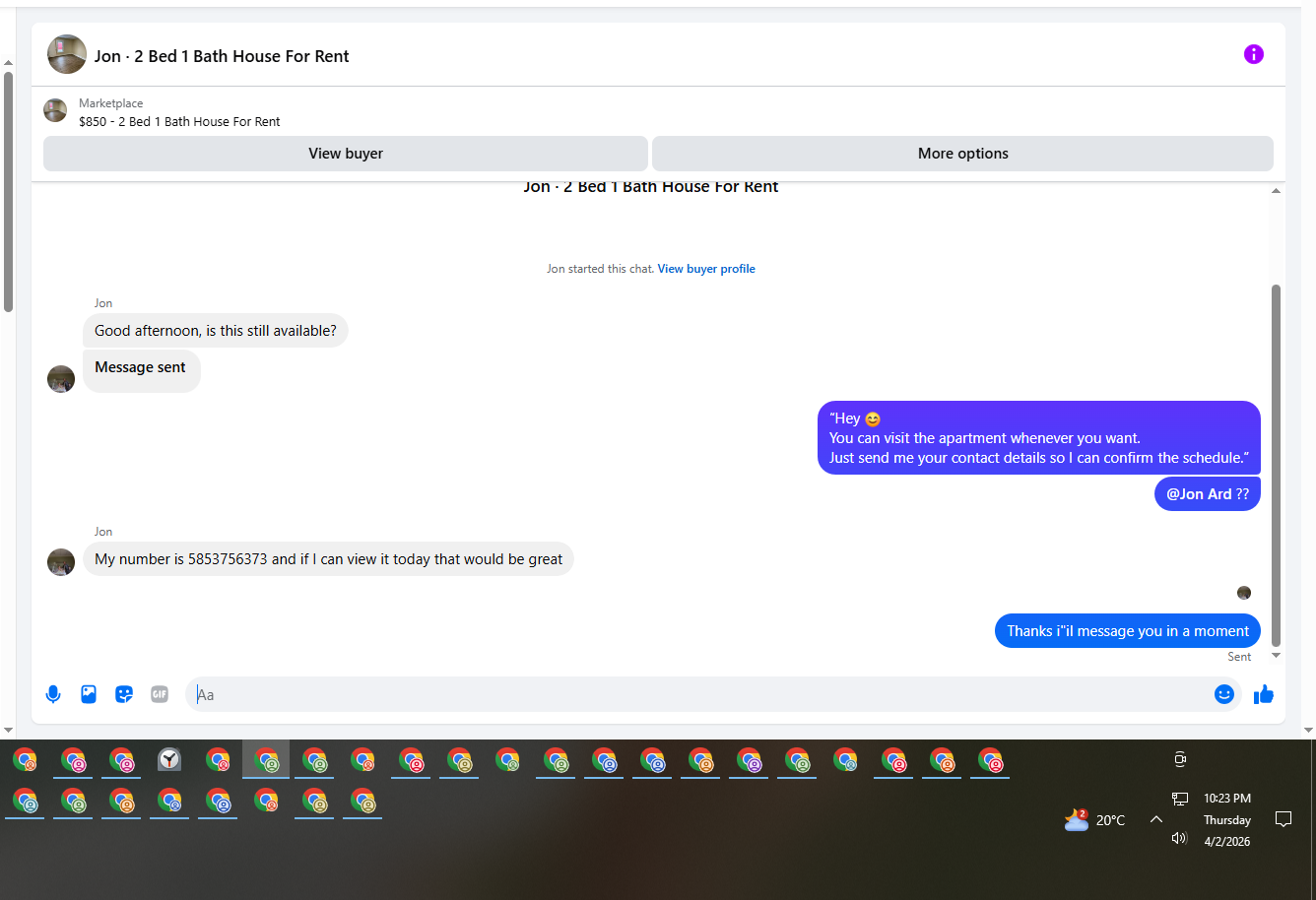Open the emoji picker in the message box
1316x900 pixels.
(1224, 694)
